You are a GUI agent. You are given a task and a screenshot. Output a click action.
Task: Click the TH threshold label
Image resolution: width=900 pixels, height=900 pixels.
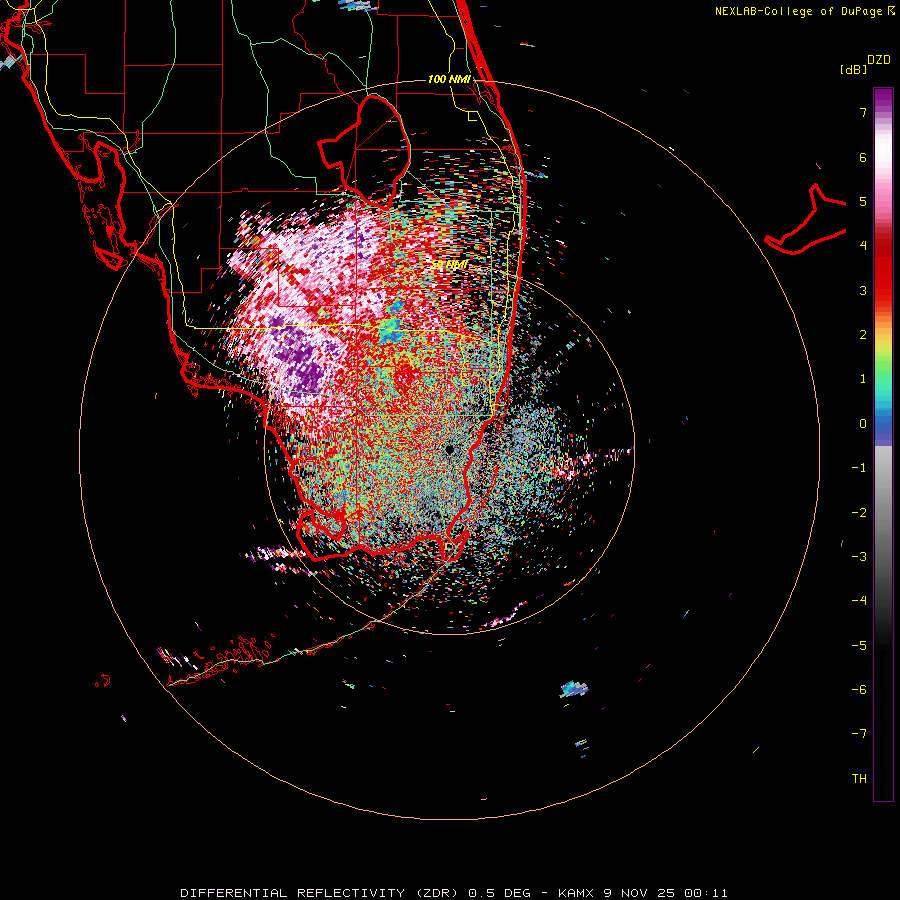pyautogui.click(x=859, y=779)
